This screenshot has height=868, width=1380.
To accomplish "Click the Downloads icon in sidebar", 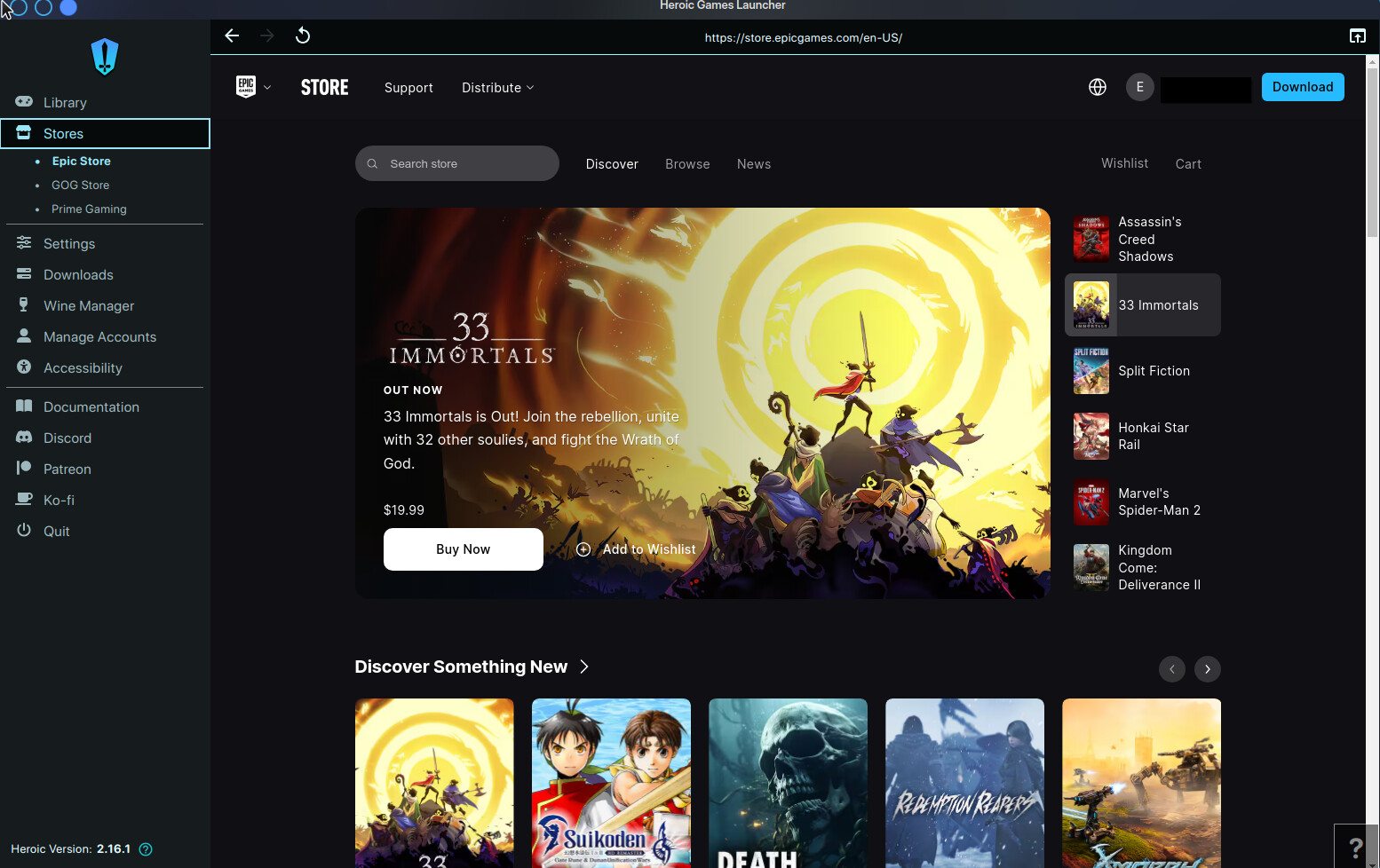I will tap(24, 274).
